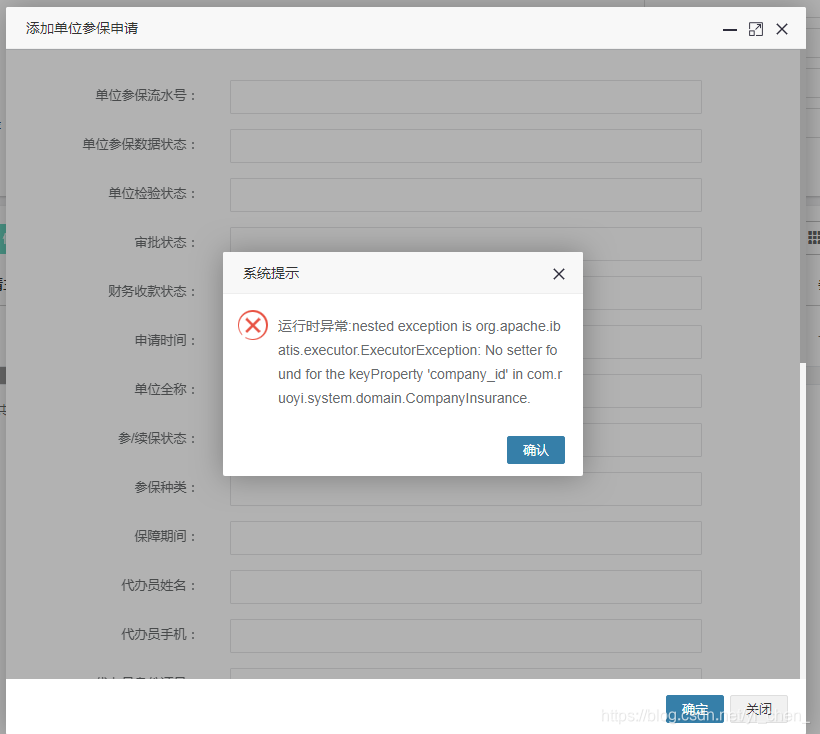Focus the 代办员姓名 input field
The image size is (820, 734).
pyautogui.click(x=465, y=587)
